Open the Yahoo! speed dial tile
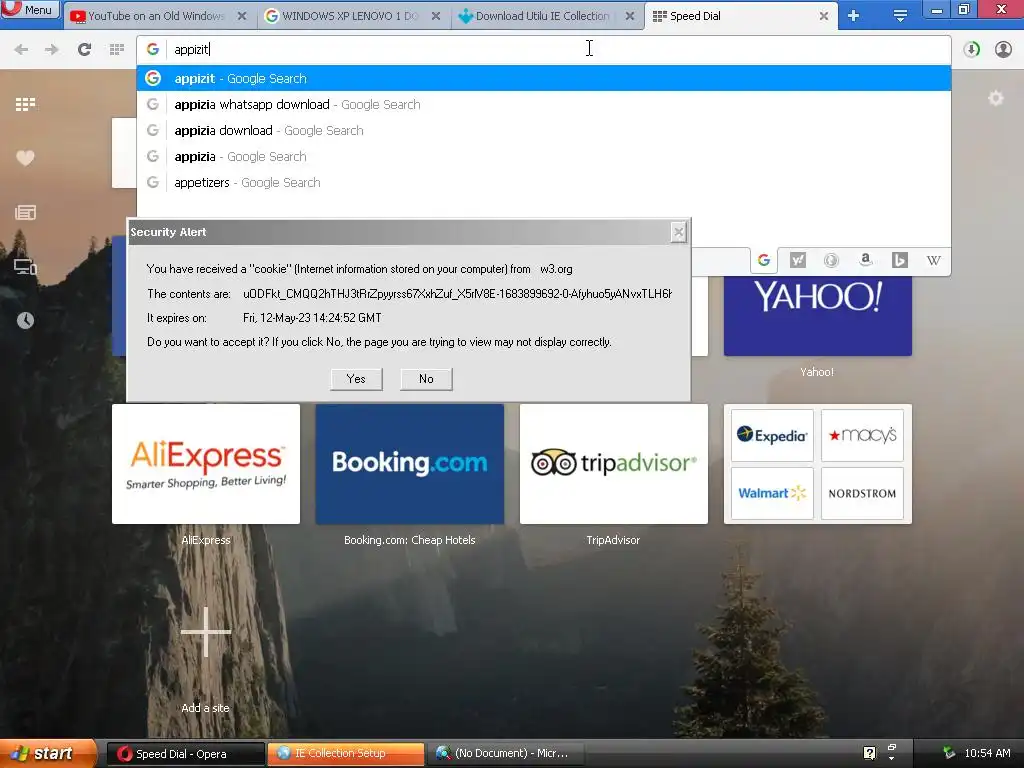The height and width of the screenshot is (768, 1024). (818, 315)
